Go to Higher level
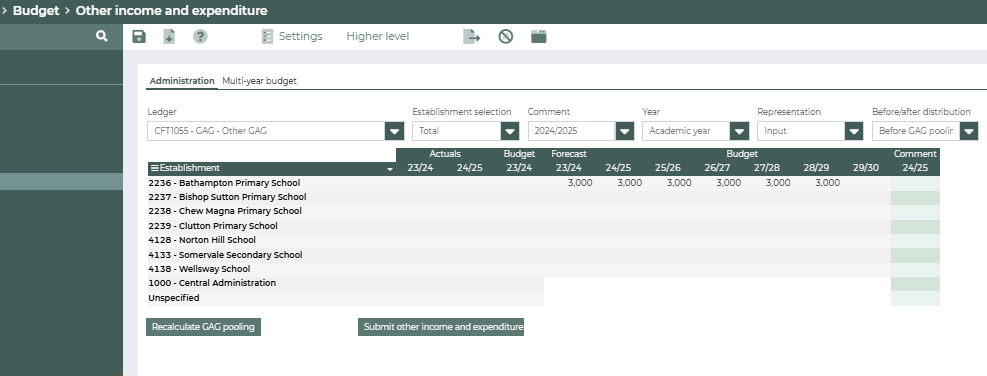This screenshot has height=376, width=987. tap(378, 37)
